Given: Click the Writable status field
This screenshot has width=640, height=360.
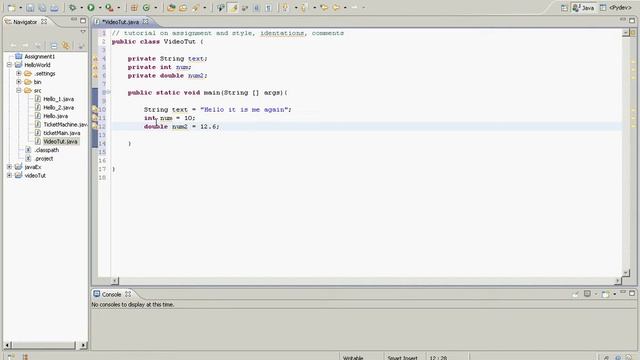Looking at the screenshot, I should [x=353, y=358].
